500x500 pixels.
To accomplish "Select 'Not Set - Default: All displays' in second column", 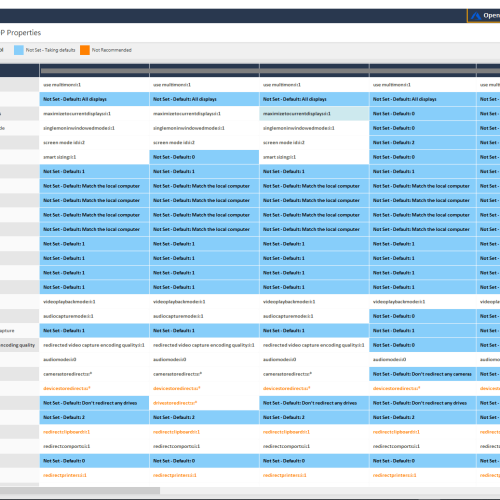I will click(204, 99).
